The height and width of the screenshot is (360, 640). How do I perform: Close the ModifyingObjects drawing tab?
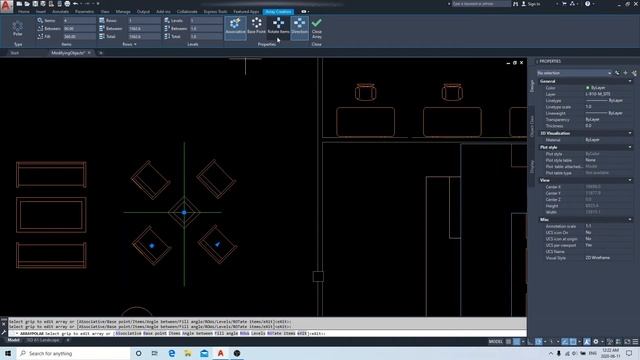click(x=89, y=53)
